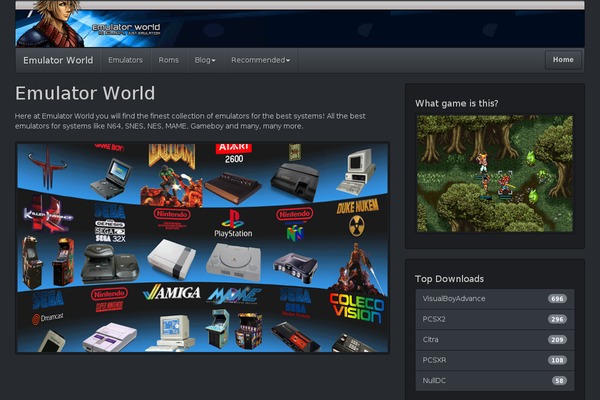Click the Sega Master System console image

295,337
